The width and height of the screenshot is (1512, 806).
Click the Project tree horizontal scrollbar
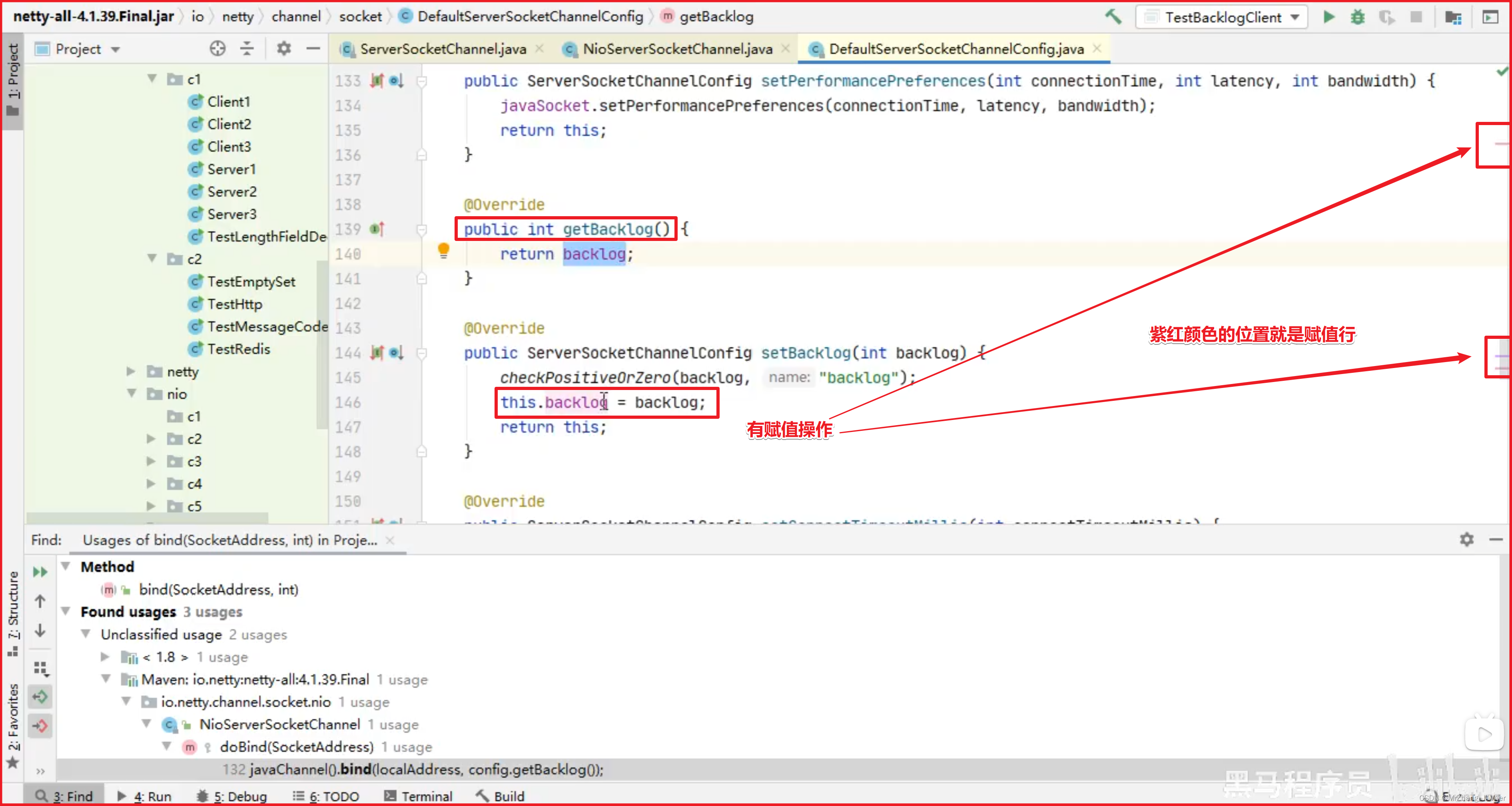click(x=147, y=518)
